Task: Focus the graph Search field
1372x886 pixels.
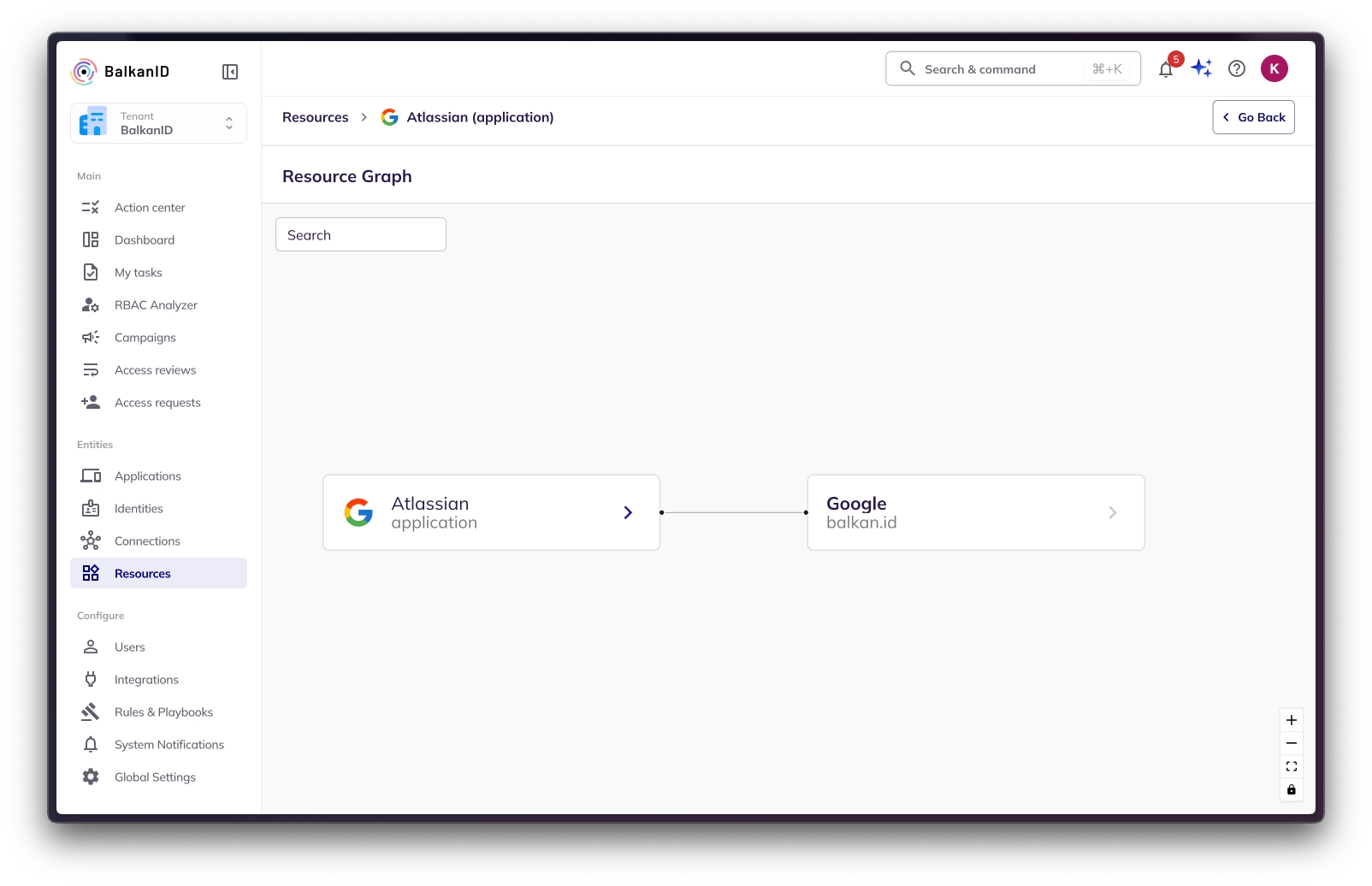Action: 360,235
